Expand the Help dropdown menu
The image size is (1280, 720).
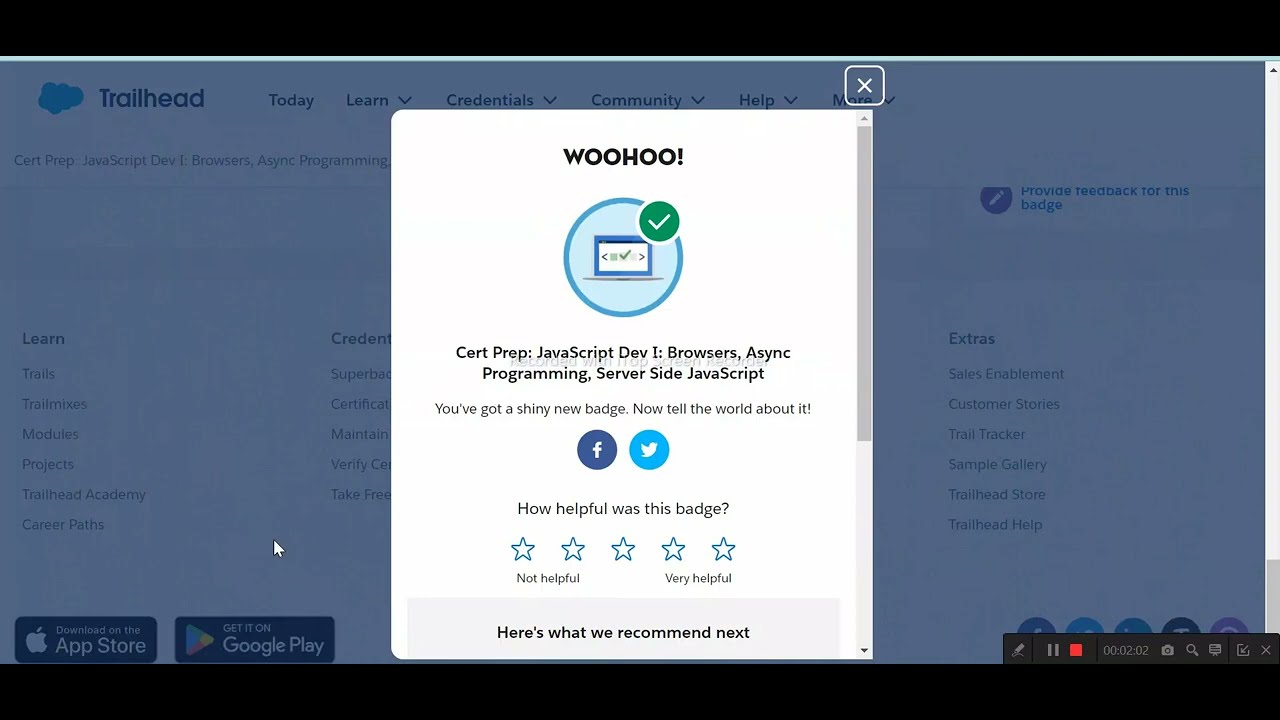point(768,100)
